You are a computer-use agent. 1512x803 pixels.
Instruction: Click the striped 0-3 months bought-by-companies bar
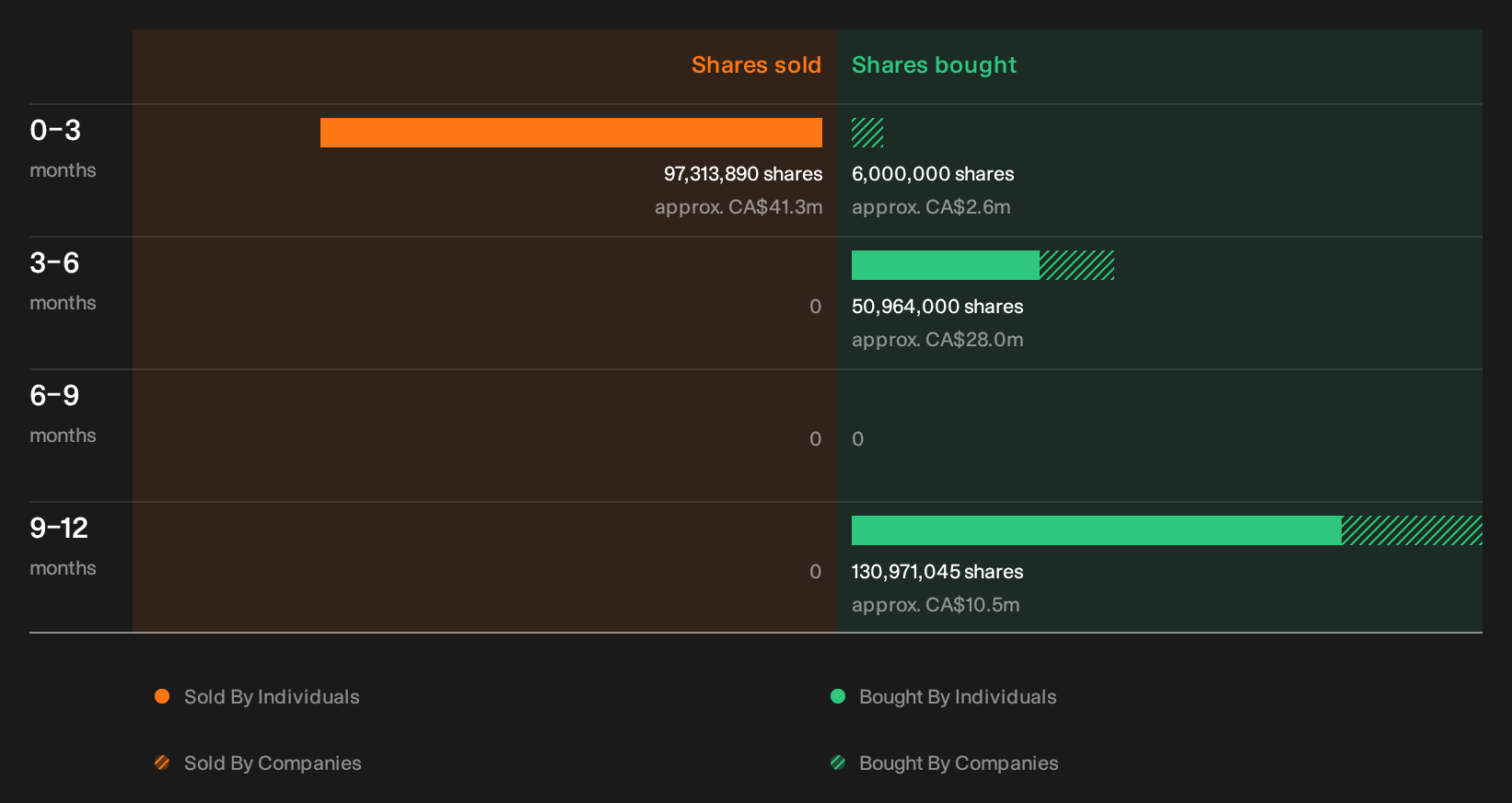click(x=867, y=133)
